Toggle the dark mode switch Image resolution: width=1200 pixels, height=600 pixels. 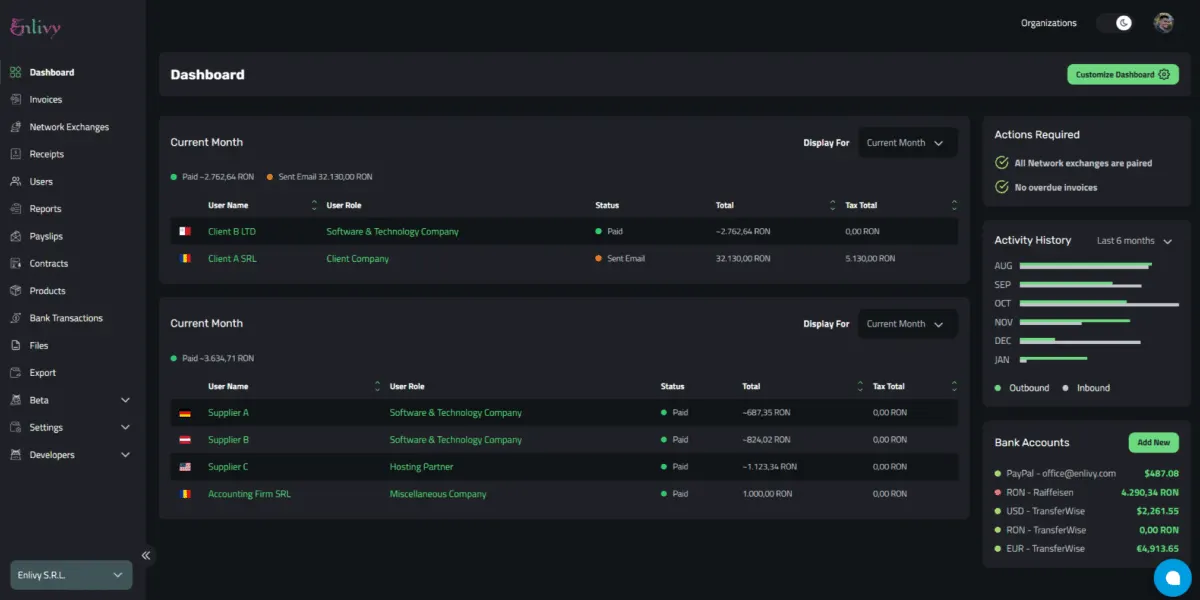[x=1116, y=23]
